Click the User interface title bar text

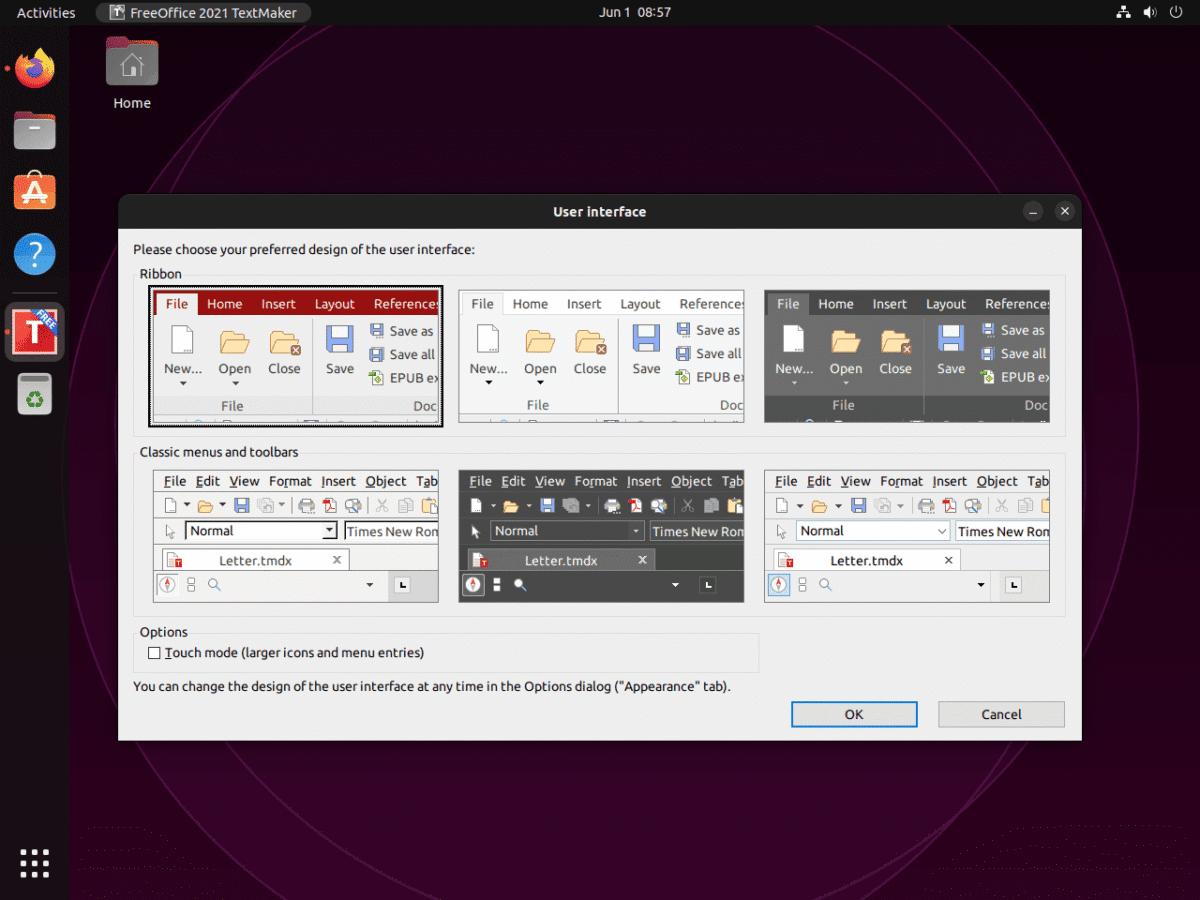(x=600, y=212)
